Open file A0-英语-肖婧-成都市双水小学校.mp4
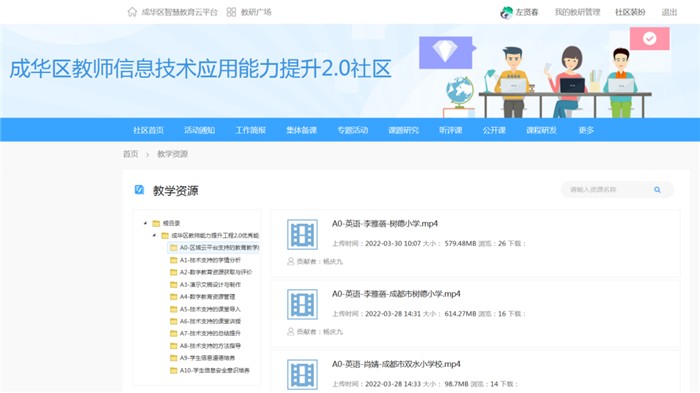This screenshot has width=700, height=393. pyautogui.click(x=396, y=364)
